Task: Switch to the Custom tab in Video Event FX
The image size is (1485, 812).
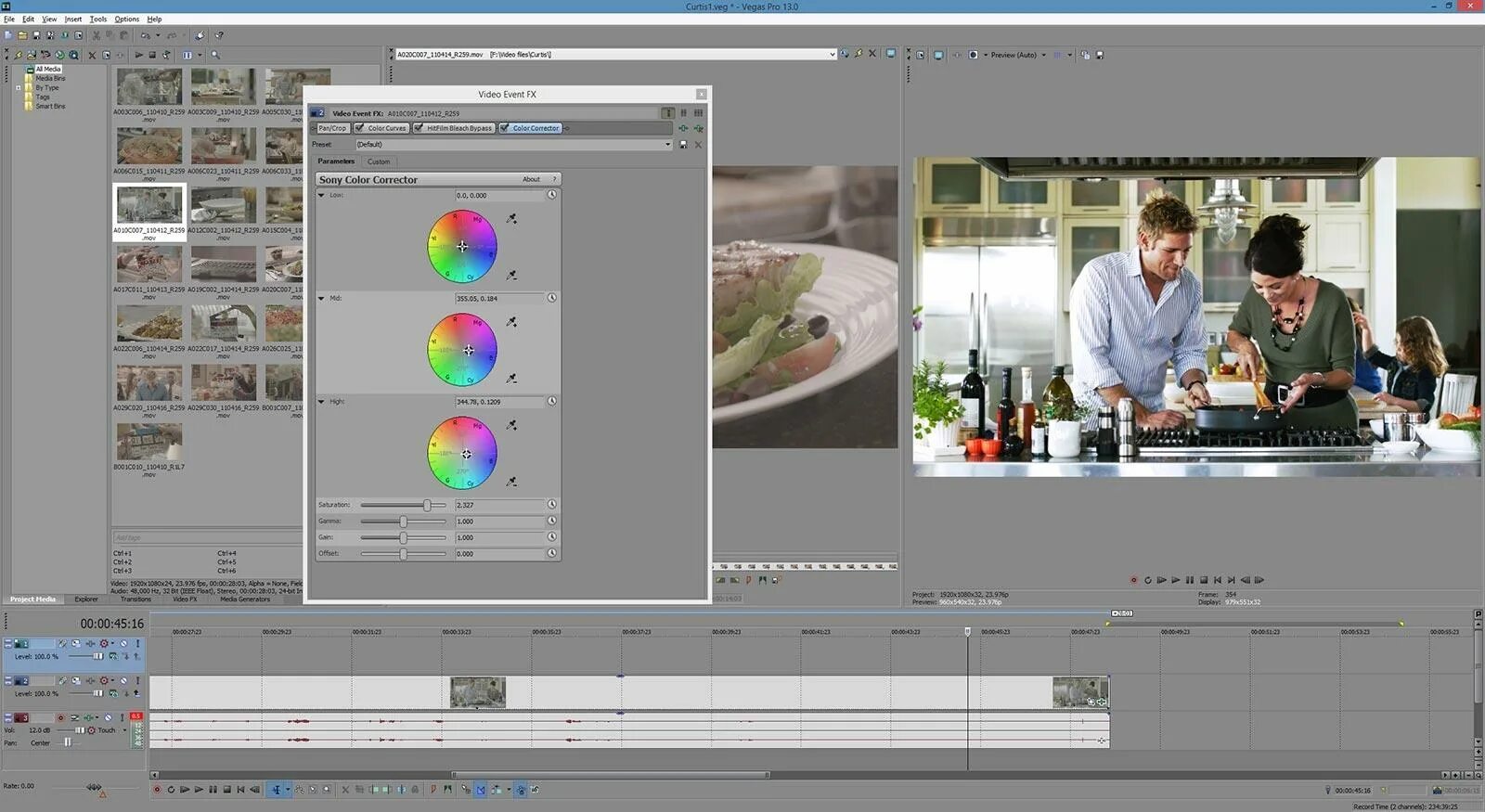Action: [x=379, y=161]
